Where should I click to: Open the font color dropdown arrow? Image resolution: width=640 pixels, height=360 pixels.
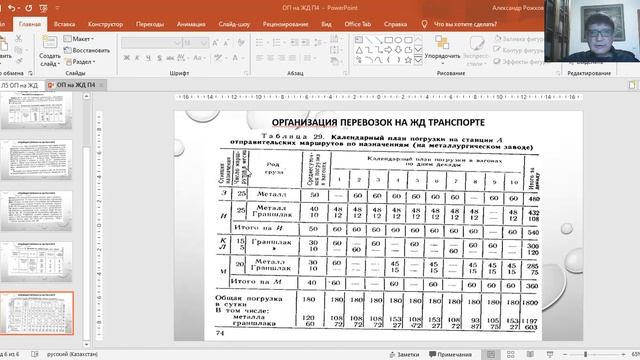point(242,58)
